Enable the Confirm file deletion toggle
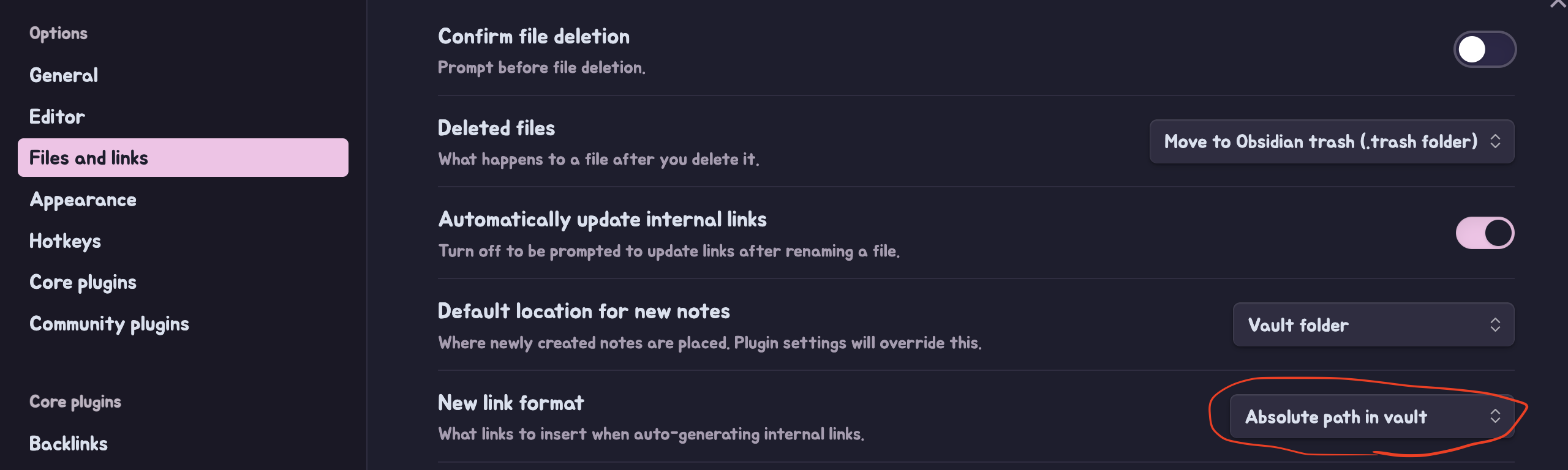This screenshot has height=470, width=1568. 1484,50
